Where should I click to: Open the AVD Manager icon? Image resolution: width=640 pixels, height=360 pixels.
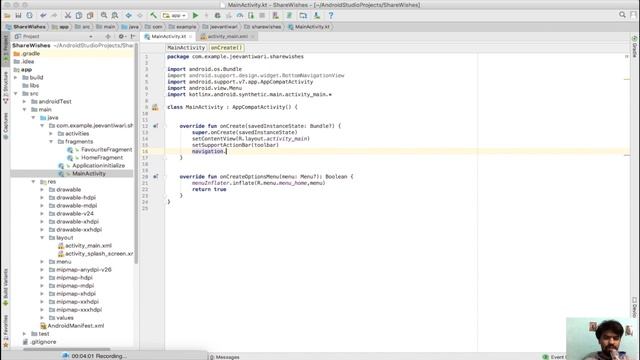[x=276, y=16]
